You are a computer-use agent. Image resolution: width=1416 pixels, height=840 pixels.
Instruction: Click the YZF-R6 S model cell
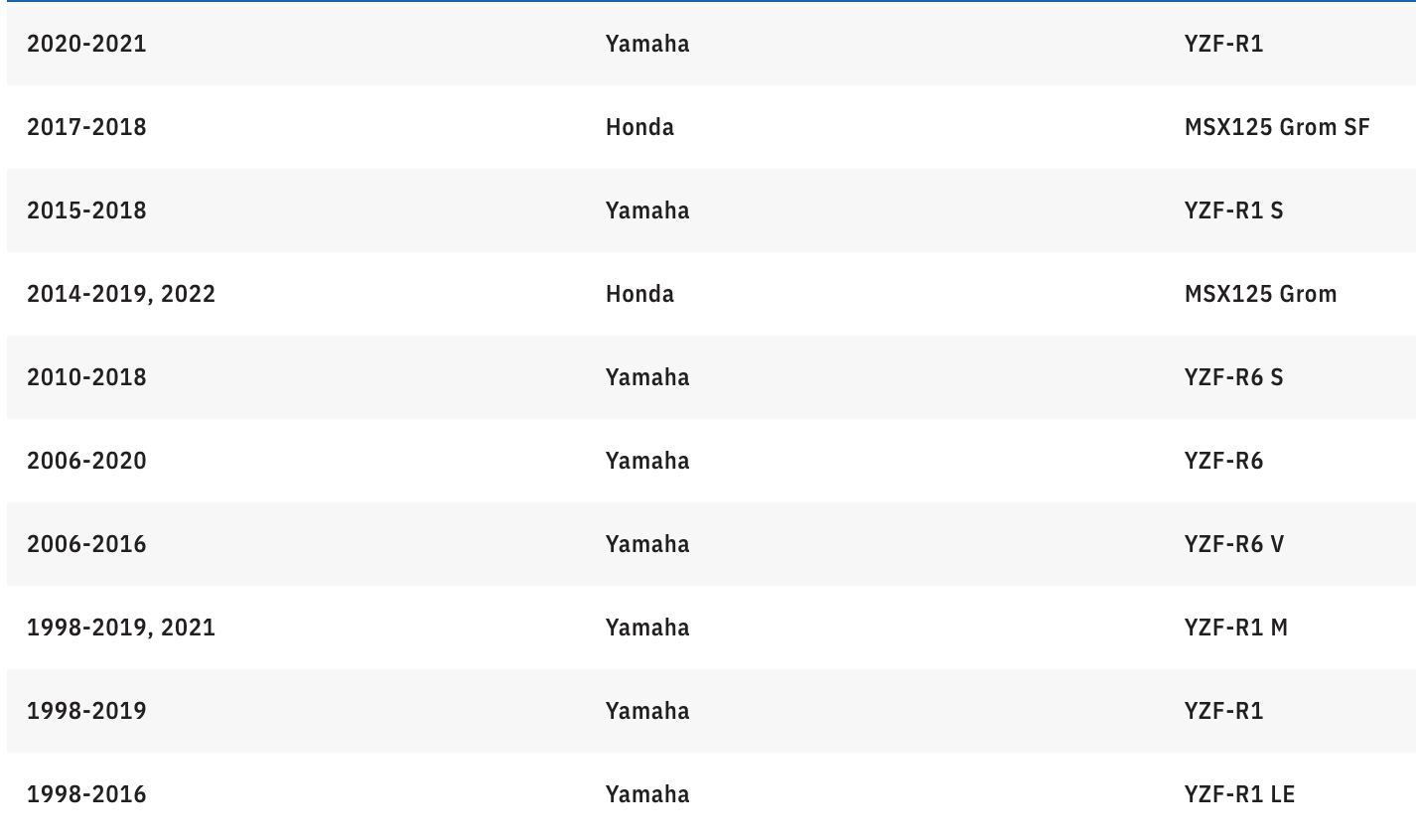tap(1233, 377)
